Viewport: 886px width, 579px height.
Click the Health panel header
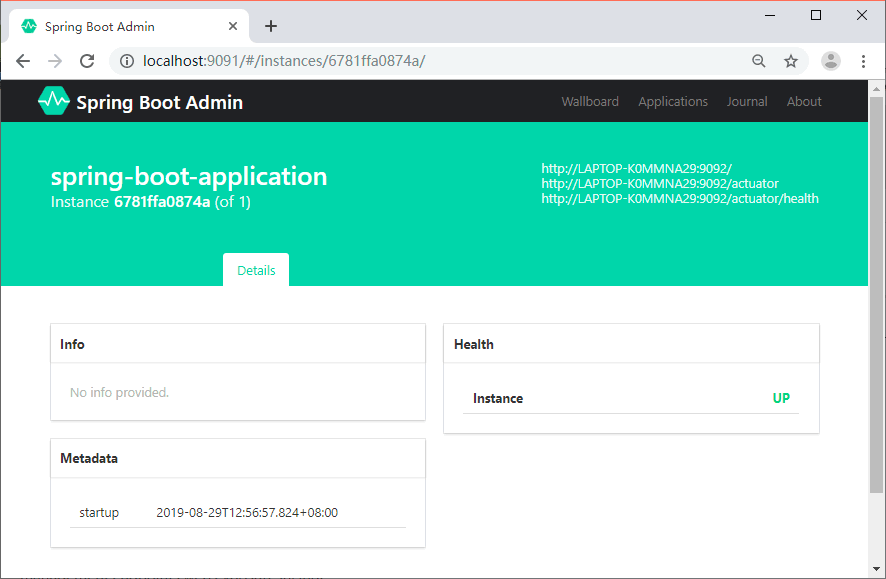tap(631, 344)
